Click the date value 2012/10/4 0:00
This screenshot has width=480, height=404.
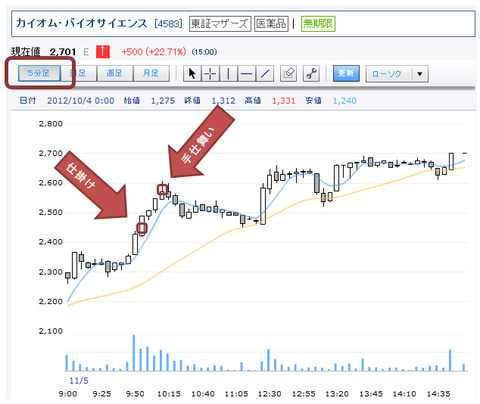tap(81, 101)
